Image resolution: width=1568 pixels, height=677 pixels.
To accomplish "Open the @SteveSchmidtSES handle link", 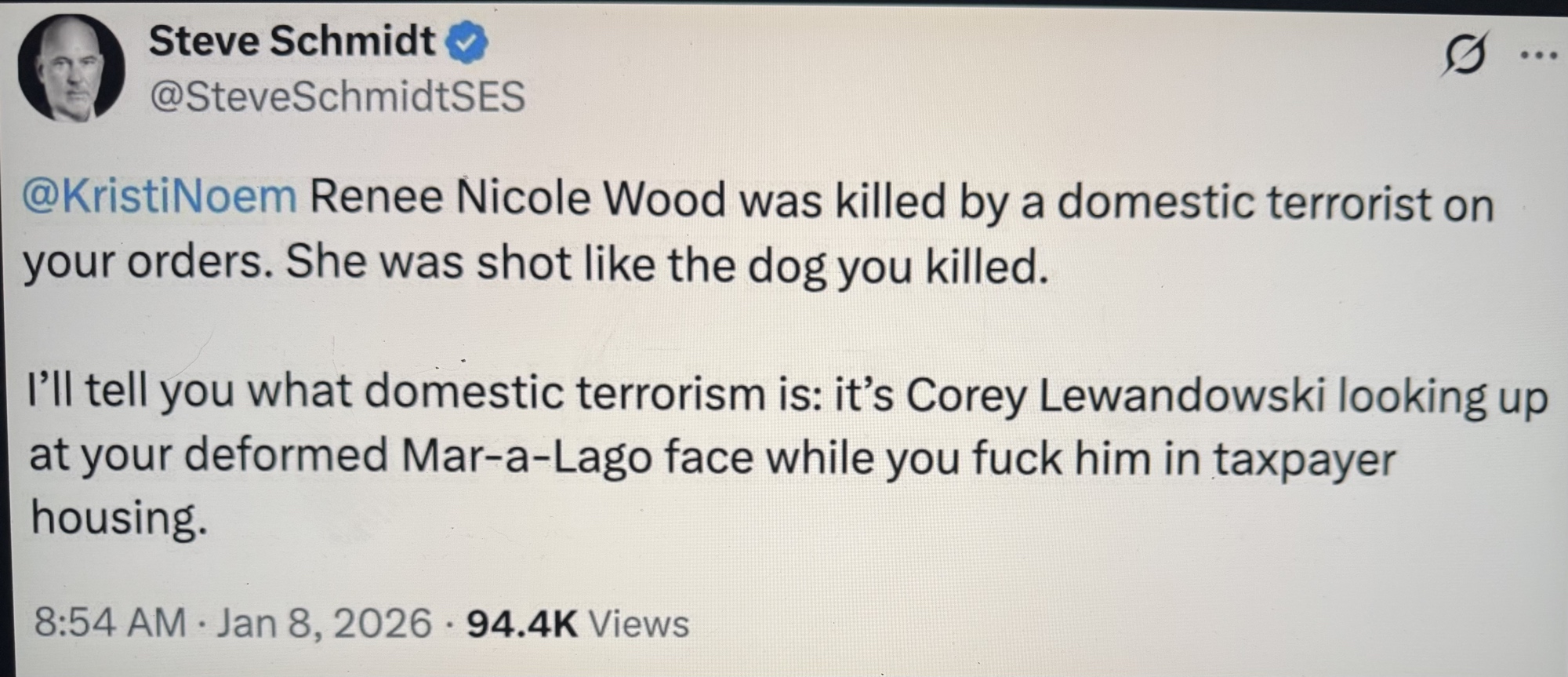I will [x=337, y=97].
